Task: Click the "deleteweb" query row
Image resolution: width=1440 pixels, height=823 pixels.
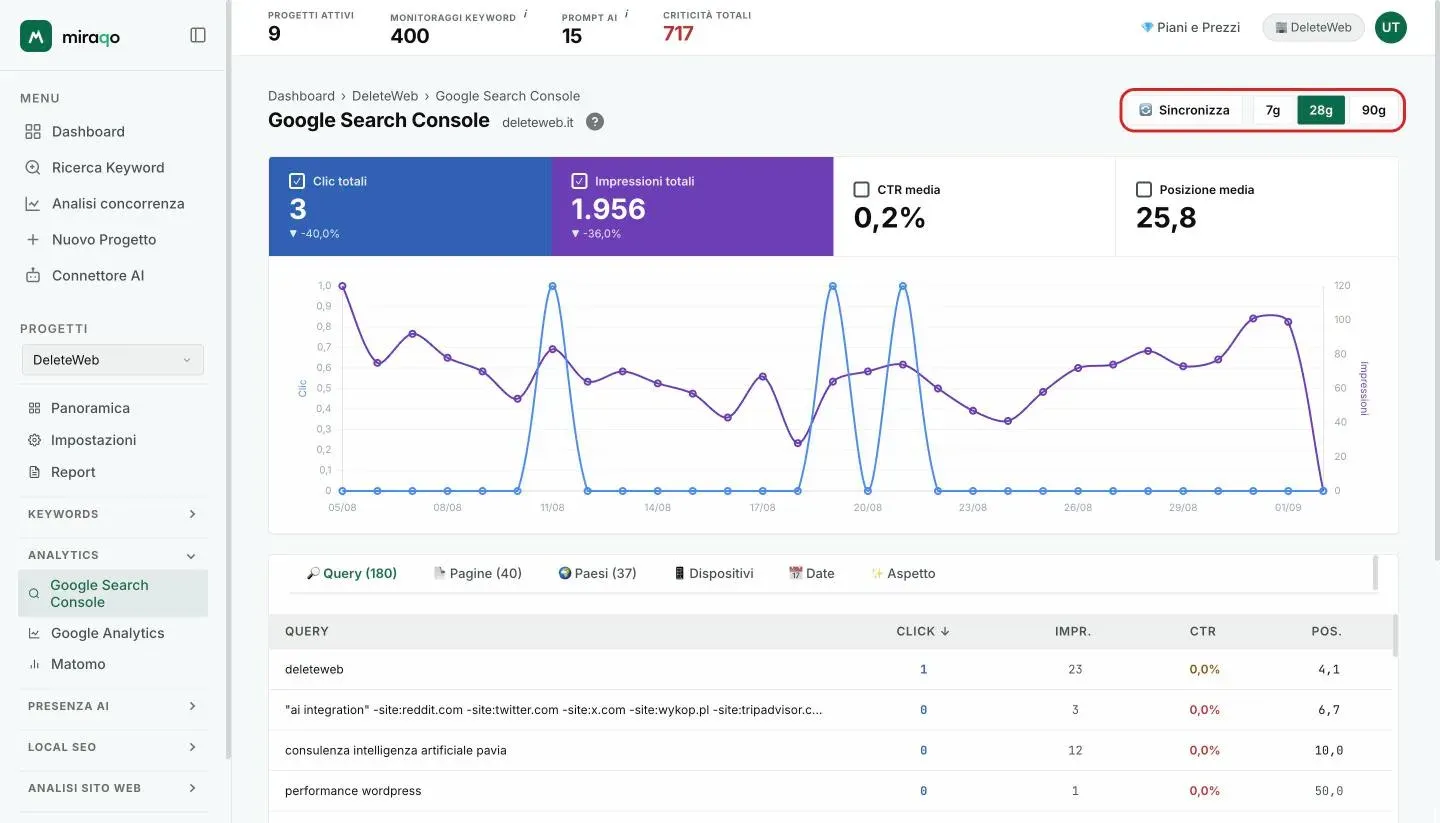Action: click(x=830, y=669)
